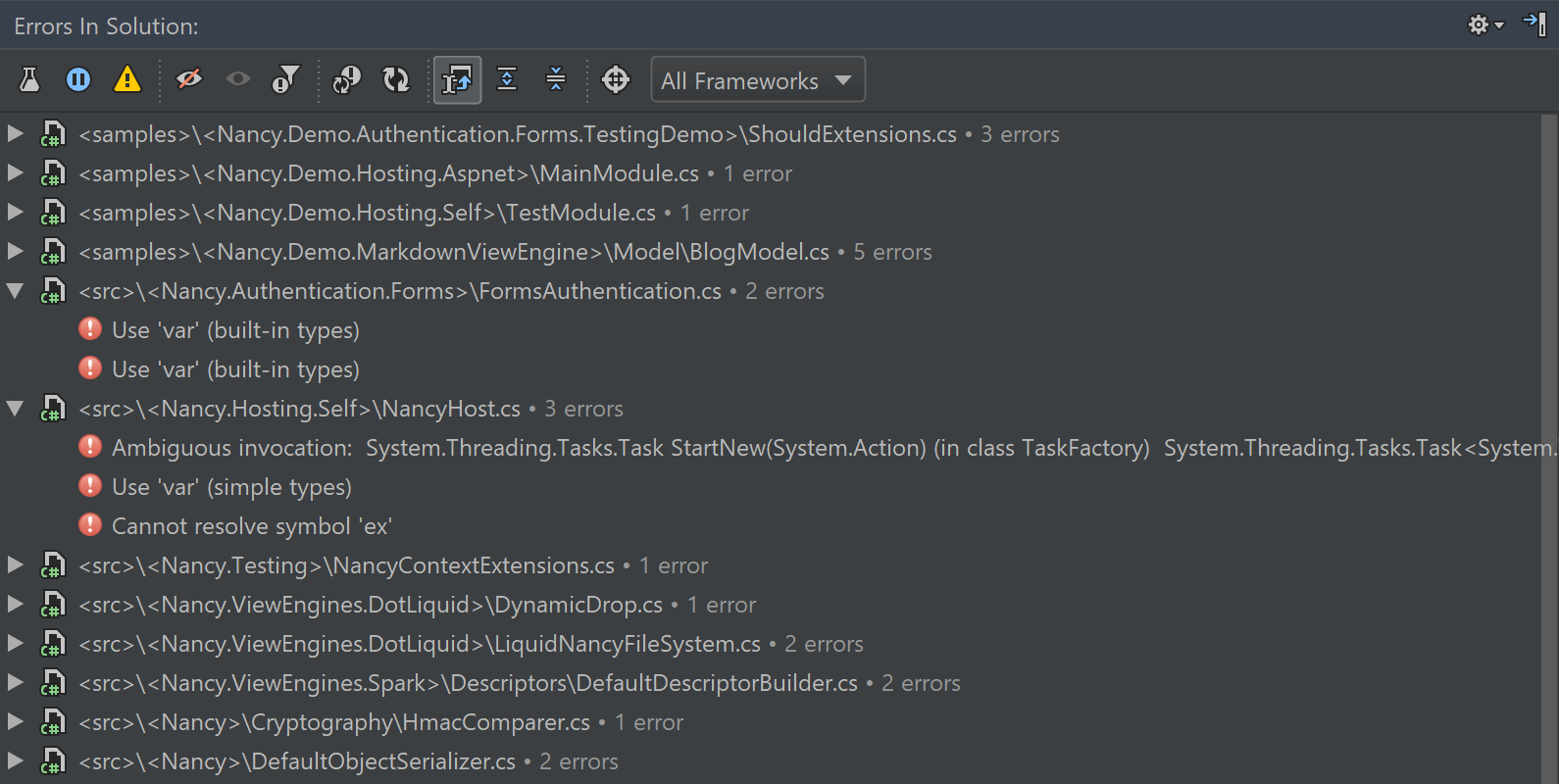Click C# file icon beside NancyHost.cs
The height and width of the screenshot is (784, 1559).
pyautogui.click(x=52, y=409)
